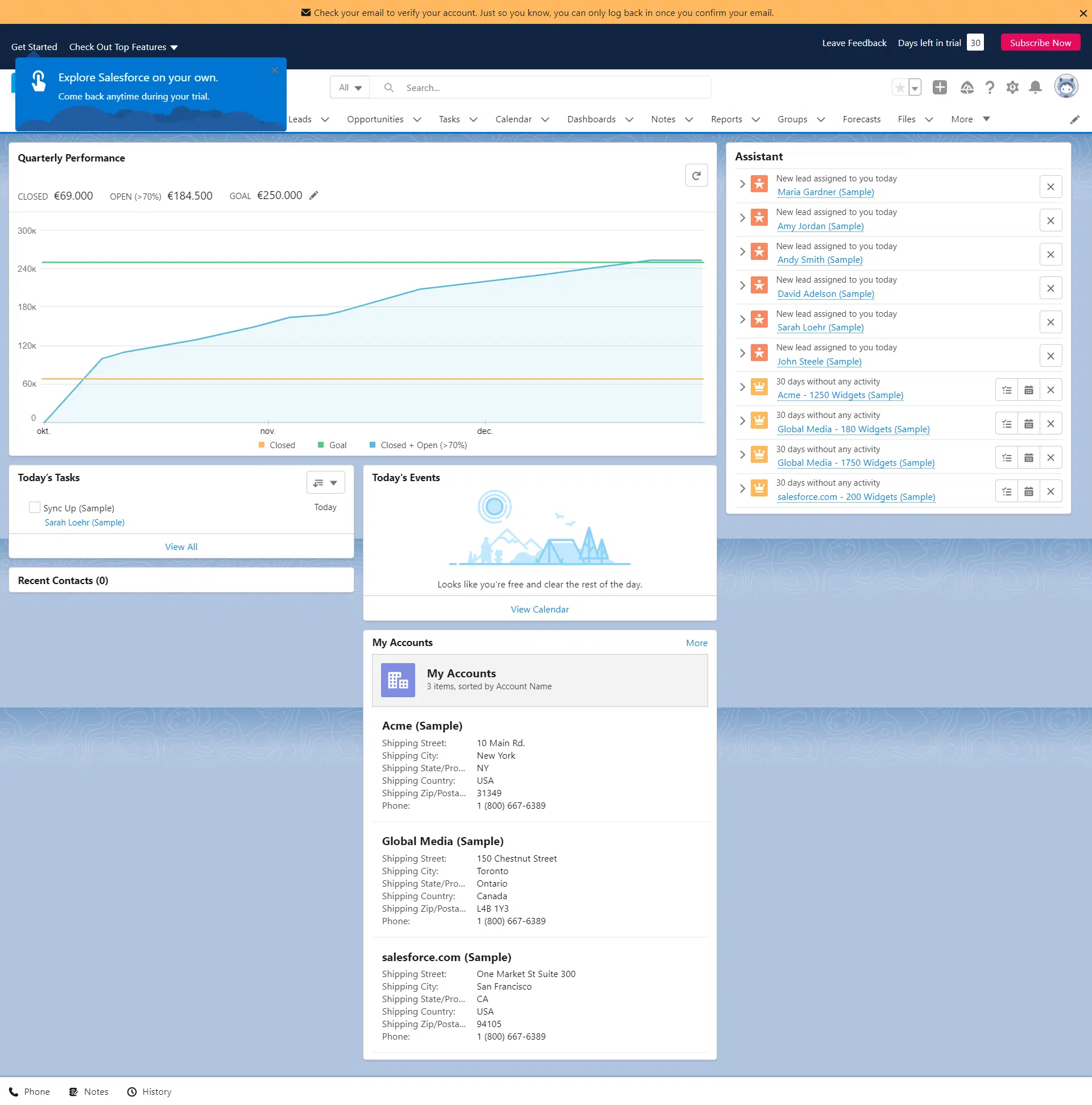Create task for Acme - 1250 Widgets
Viewport: 1092px width, 1105px height.
point(1006,390)
